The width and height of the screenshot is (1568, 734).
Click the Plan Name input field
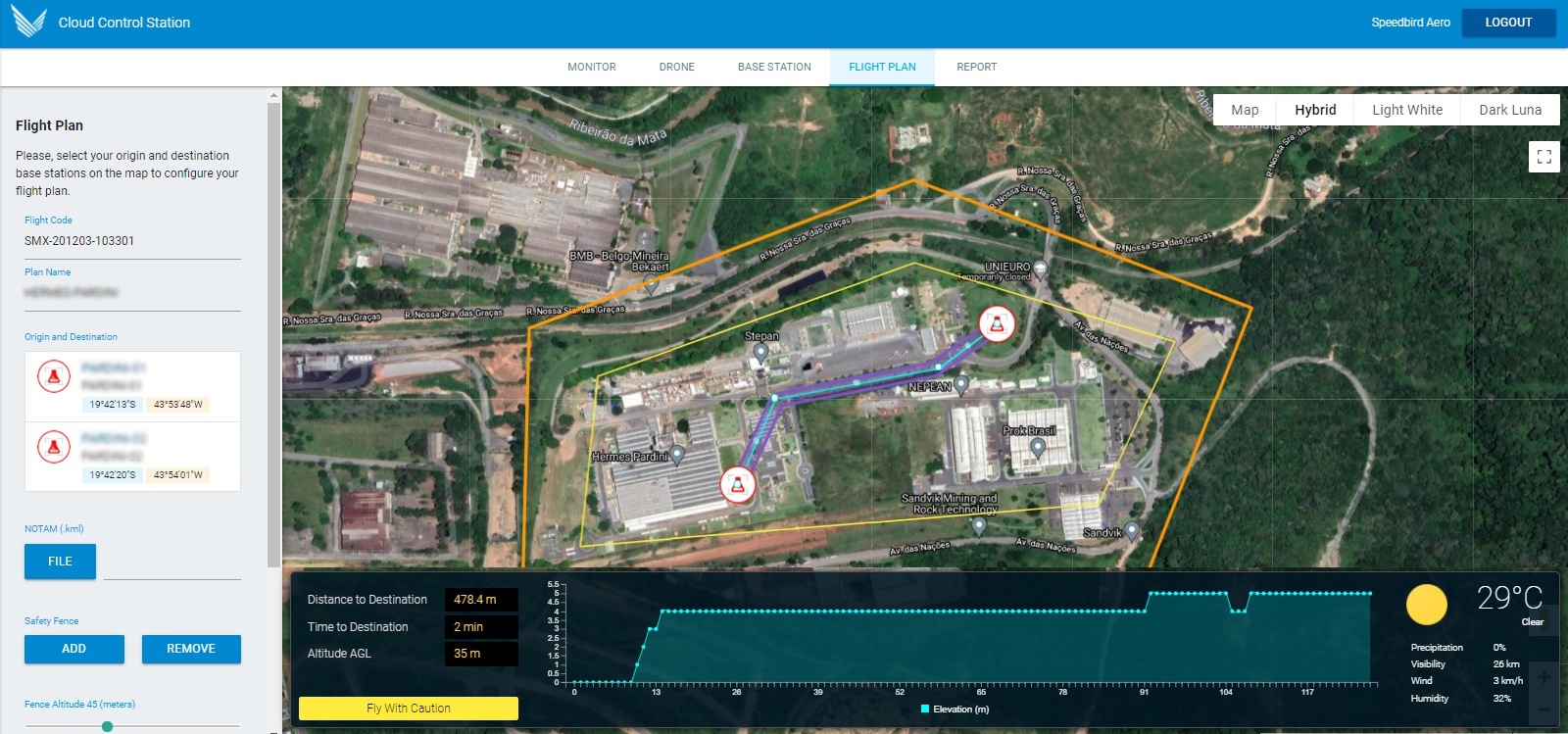coord(132,293)
